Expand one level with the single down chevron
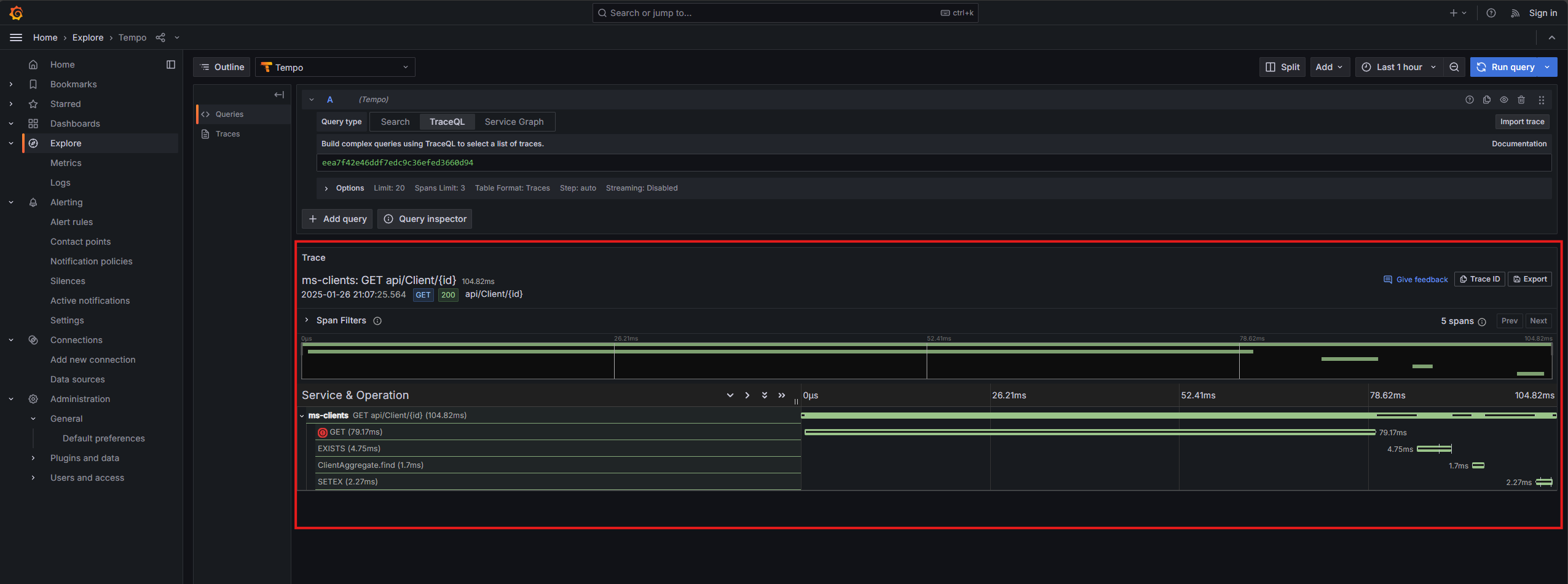1568x584 pixels. point(730,395)
